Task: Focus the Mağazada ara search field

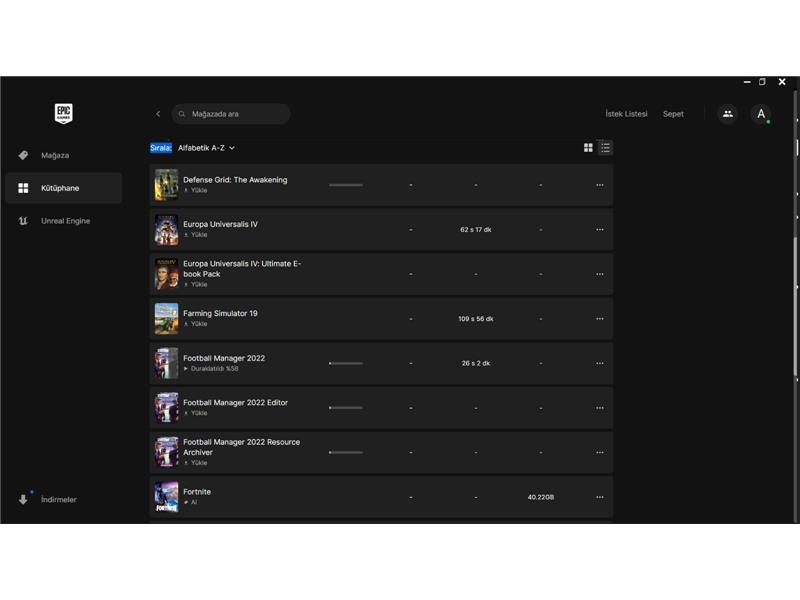Action: (x=231, y=114)
